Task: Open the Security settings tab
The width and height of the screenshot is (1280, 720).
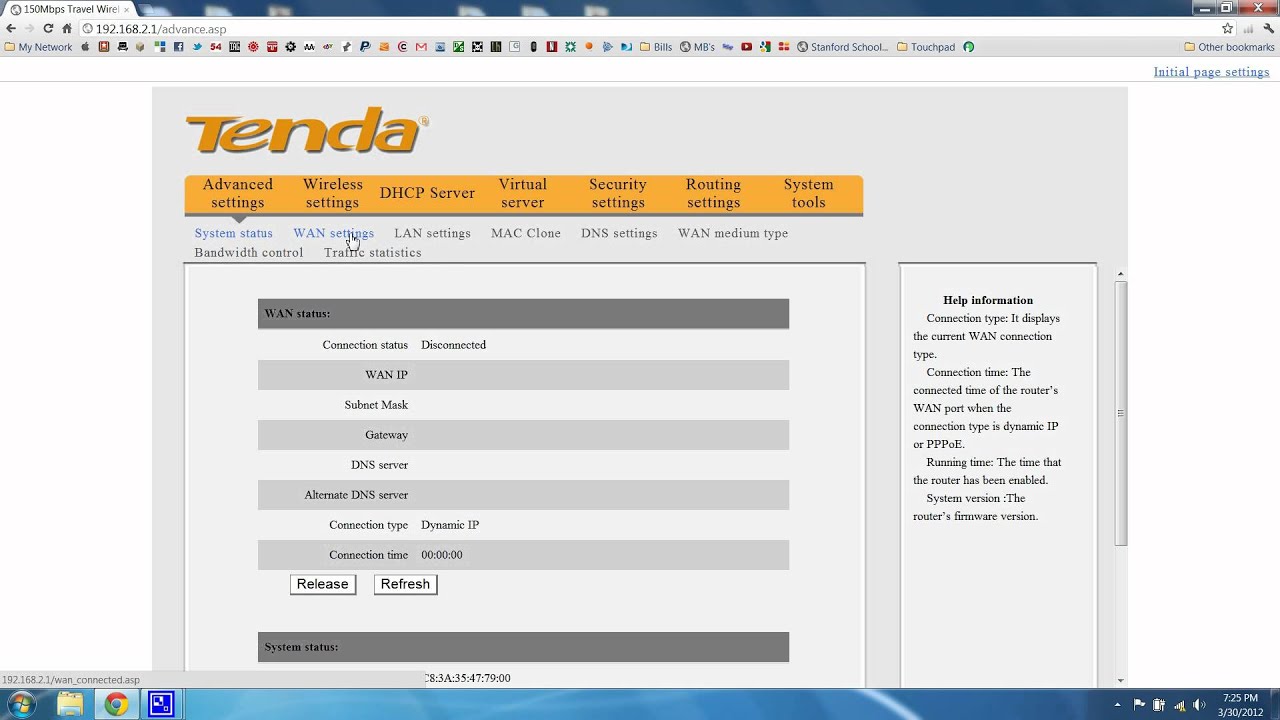Action: pyautogui.click(x=618, y=193)
